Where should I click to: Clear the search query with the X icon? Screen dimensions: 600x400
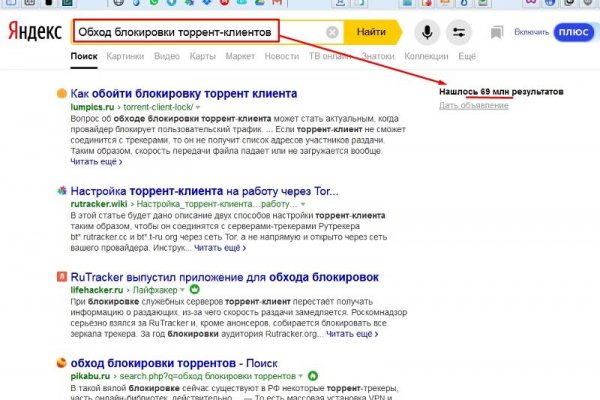tap(333, 32)
